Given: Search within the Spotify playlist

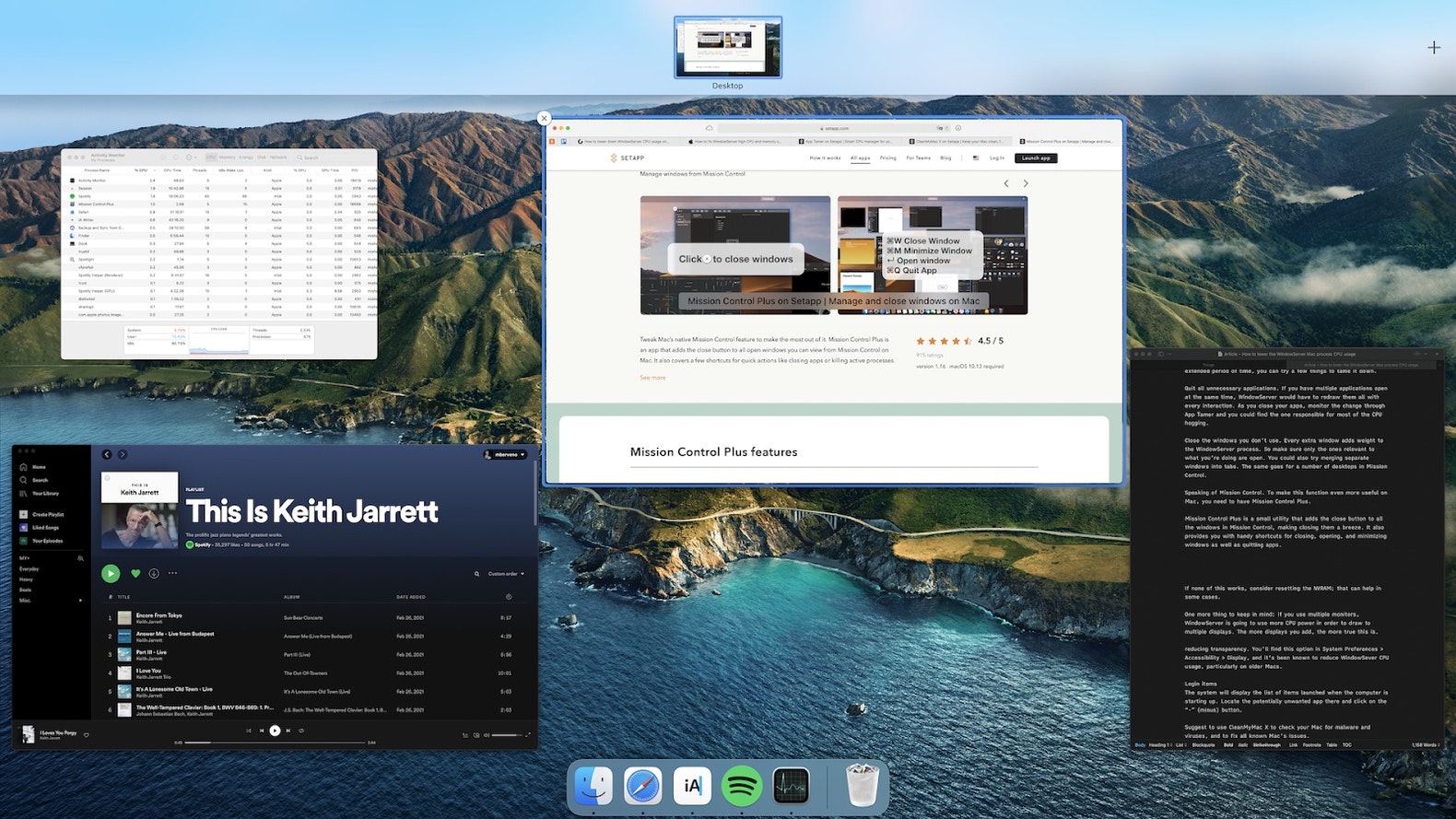Looking at the screenshot, I should pyautogui.click(x=476, y=574).
